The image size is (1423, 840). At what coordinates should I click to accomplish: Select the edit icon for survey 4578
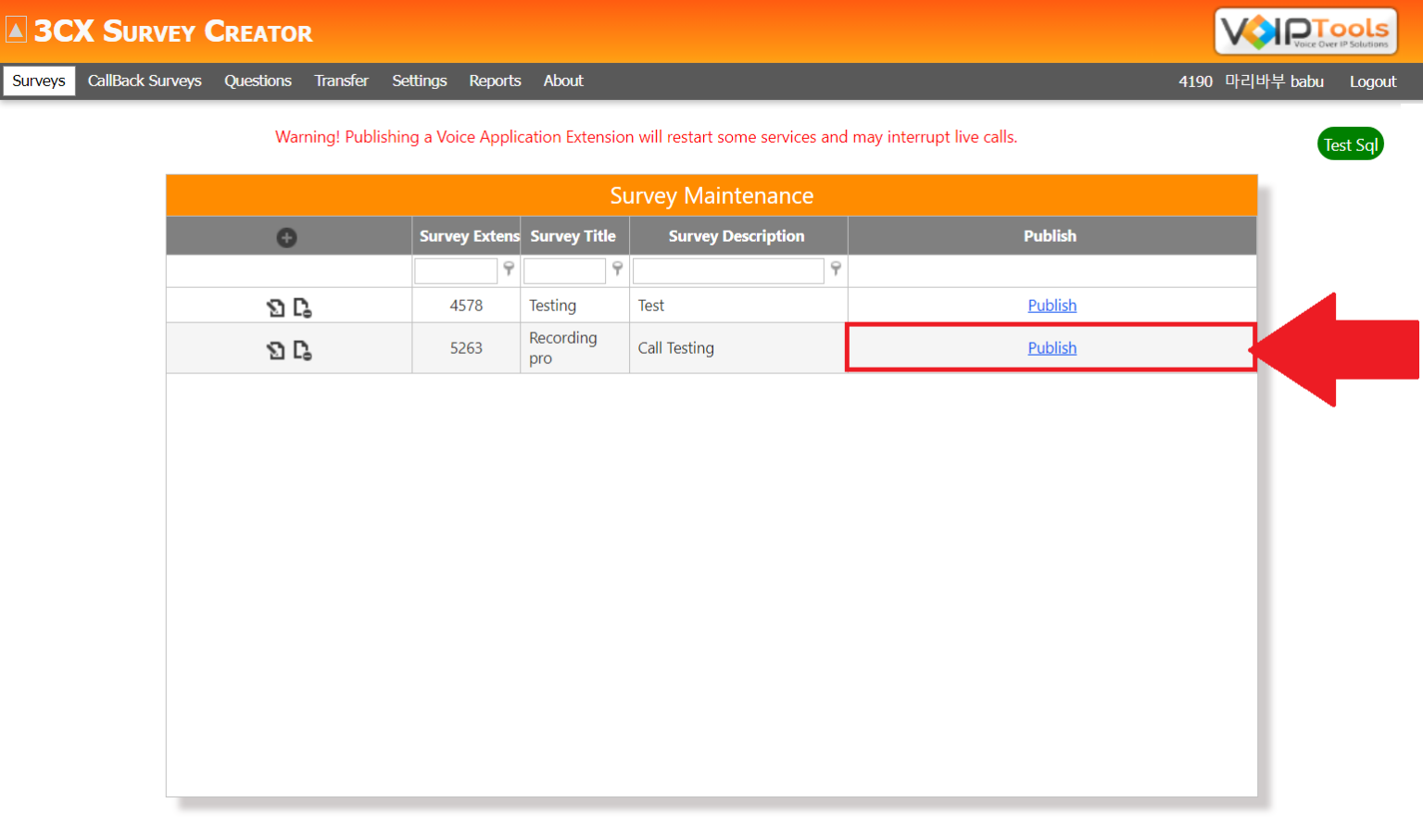click(x=276, y=305)
